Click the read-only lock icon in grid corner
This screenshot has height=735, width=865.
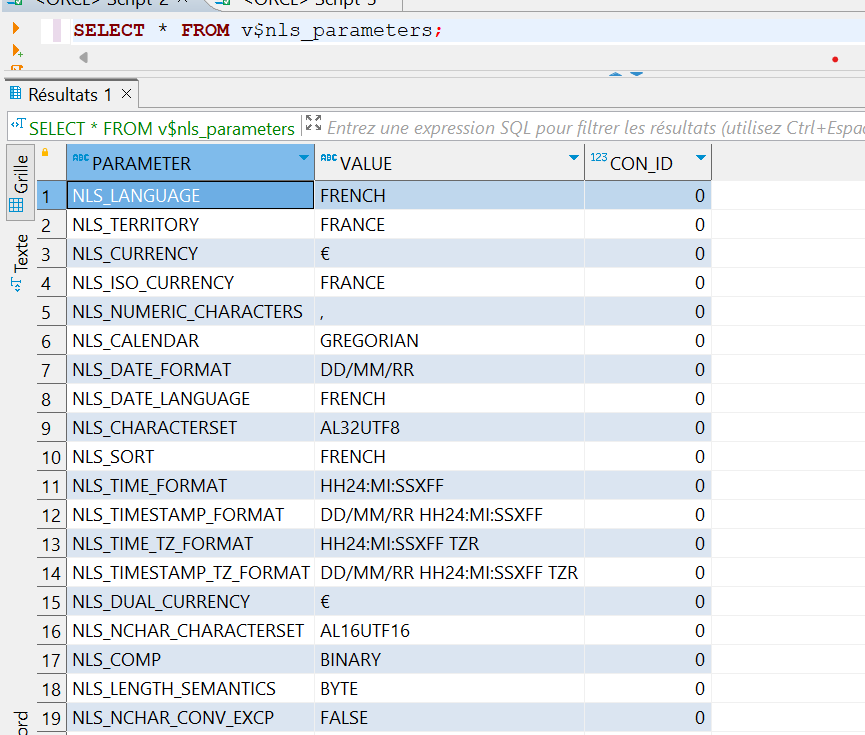pyautogui.click(x=44, y=153)
